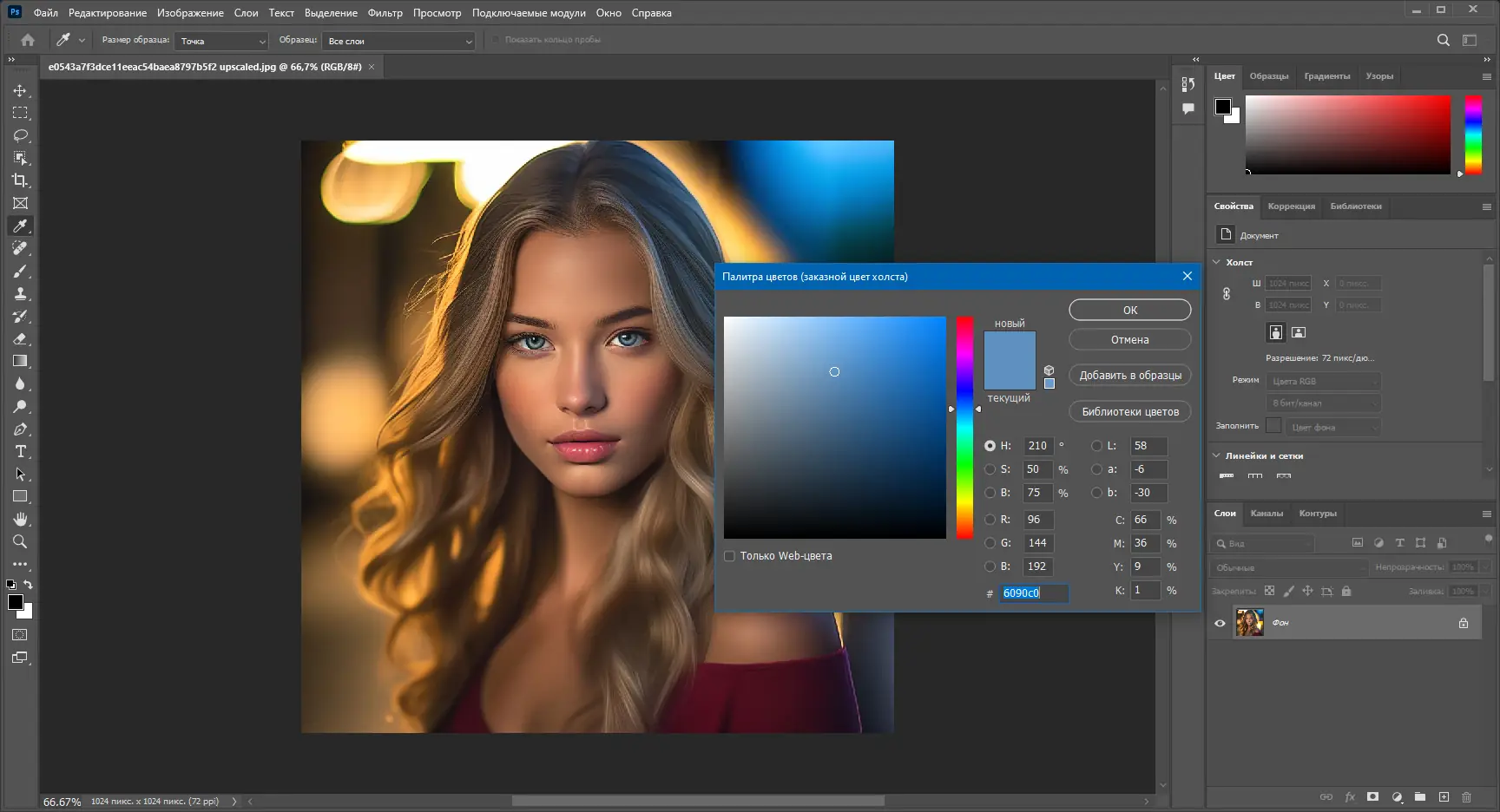Select the S saturation radio button
1500x812 pixels.
click(x=990, y=469)
